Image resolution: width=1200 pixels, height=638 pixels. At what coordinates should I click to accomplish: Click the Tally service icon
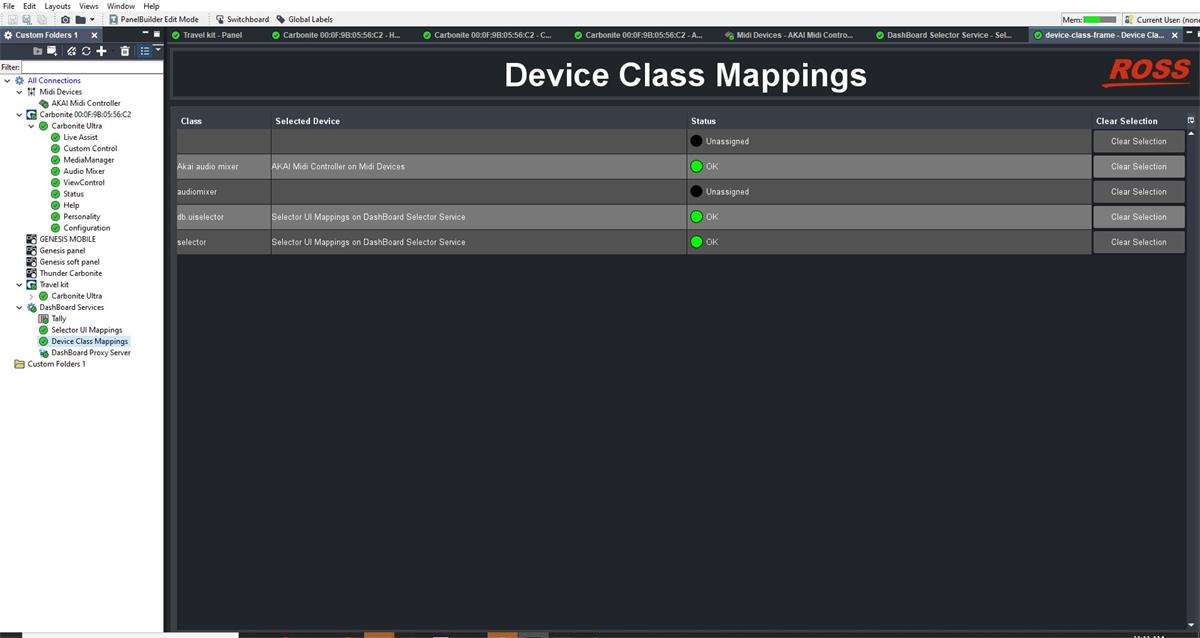click(44, 319)
